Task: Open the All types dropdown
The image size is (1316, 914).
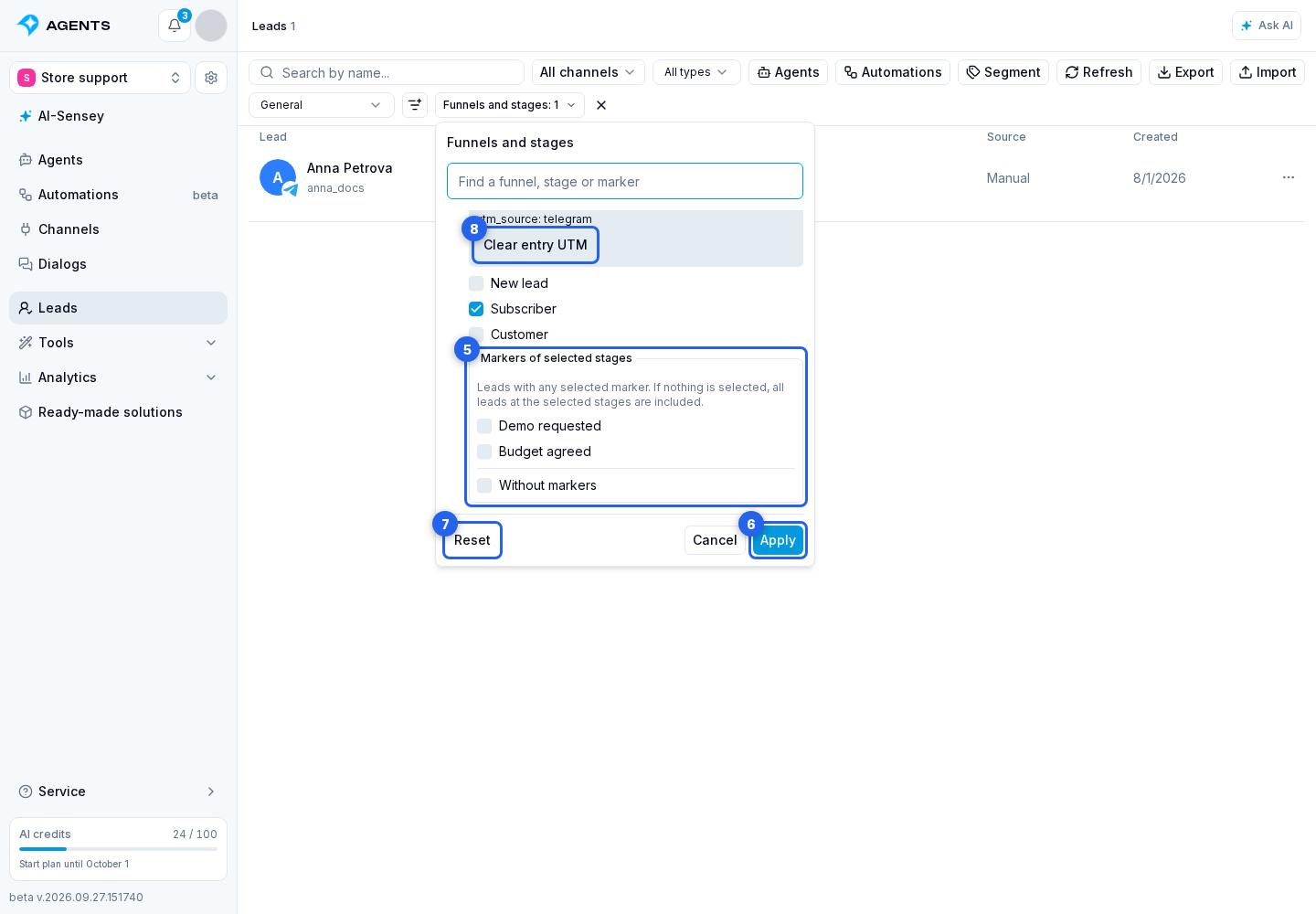Action: [696, 72]
